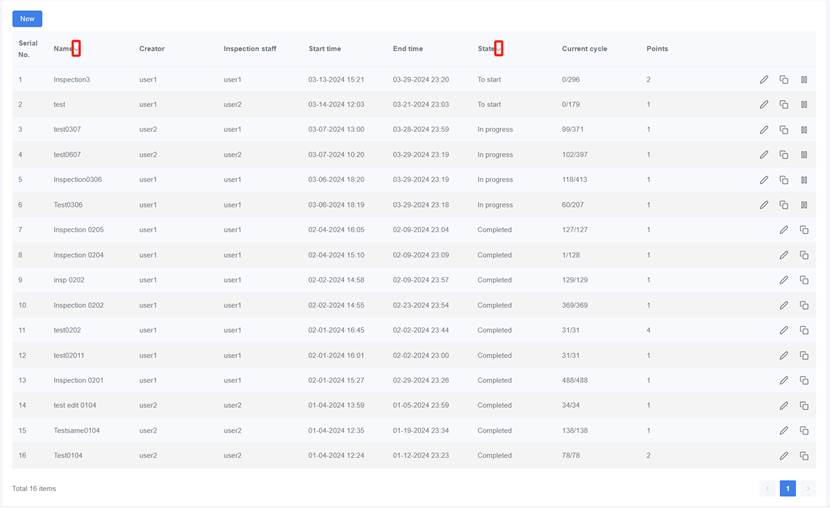Delete the Test0306 row
830x509 pixels.
tap(804, 205)
